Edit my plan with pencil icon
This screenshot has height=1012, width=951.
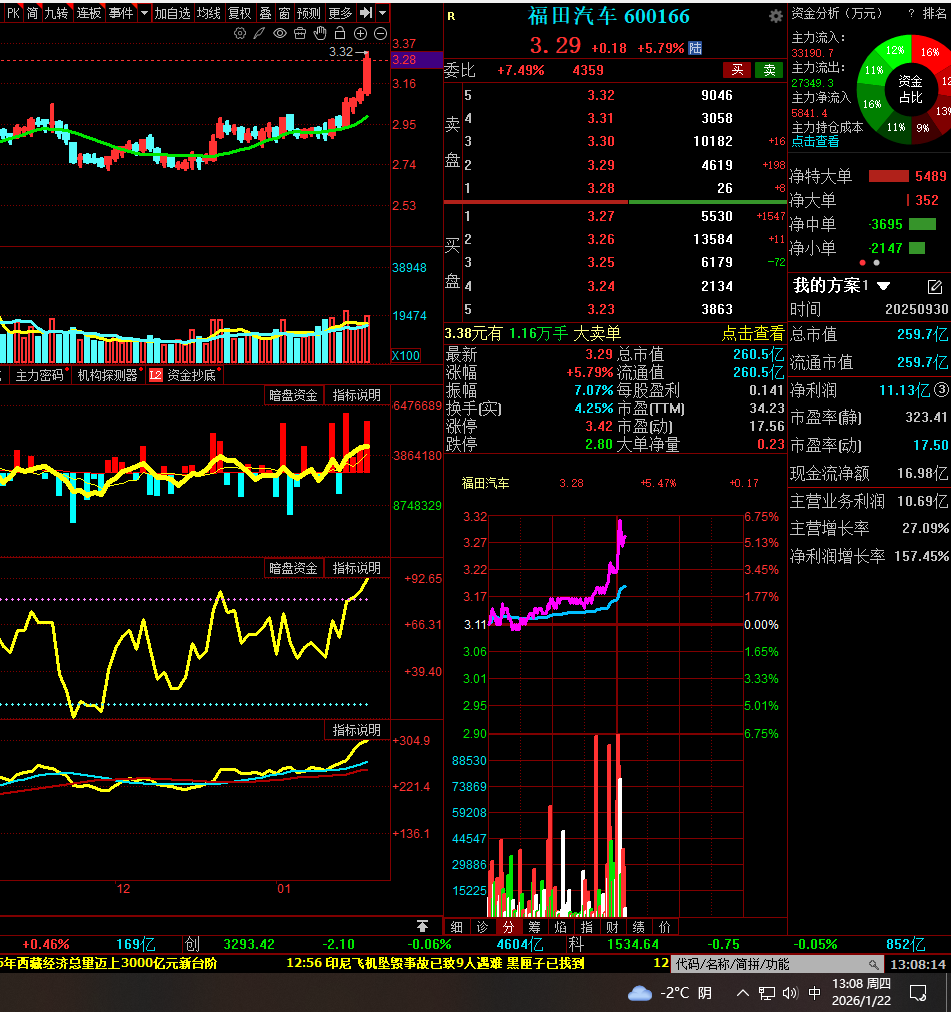click(935, 286)
